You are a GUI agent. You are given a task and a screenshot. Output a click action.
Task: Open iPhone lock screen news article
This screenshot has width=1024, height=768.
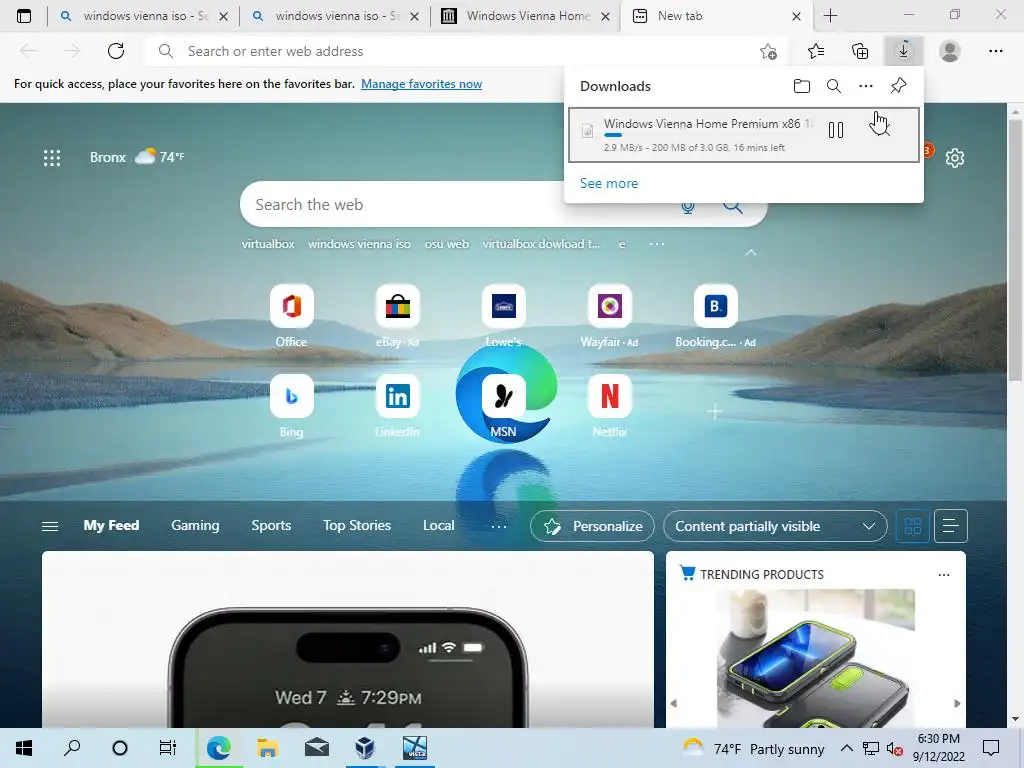click(347, 639)
